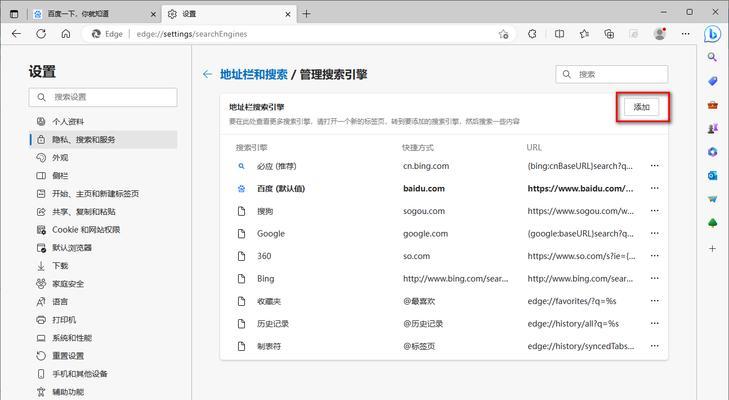This screenshot has height=400, width=729.
Task: Open the tab actions menu icon
Action: point(14,14)
